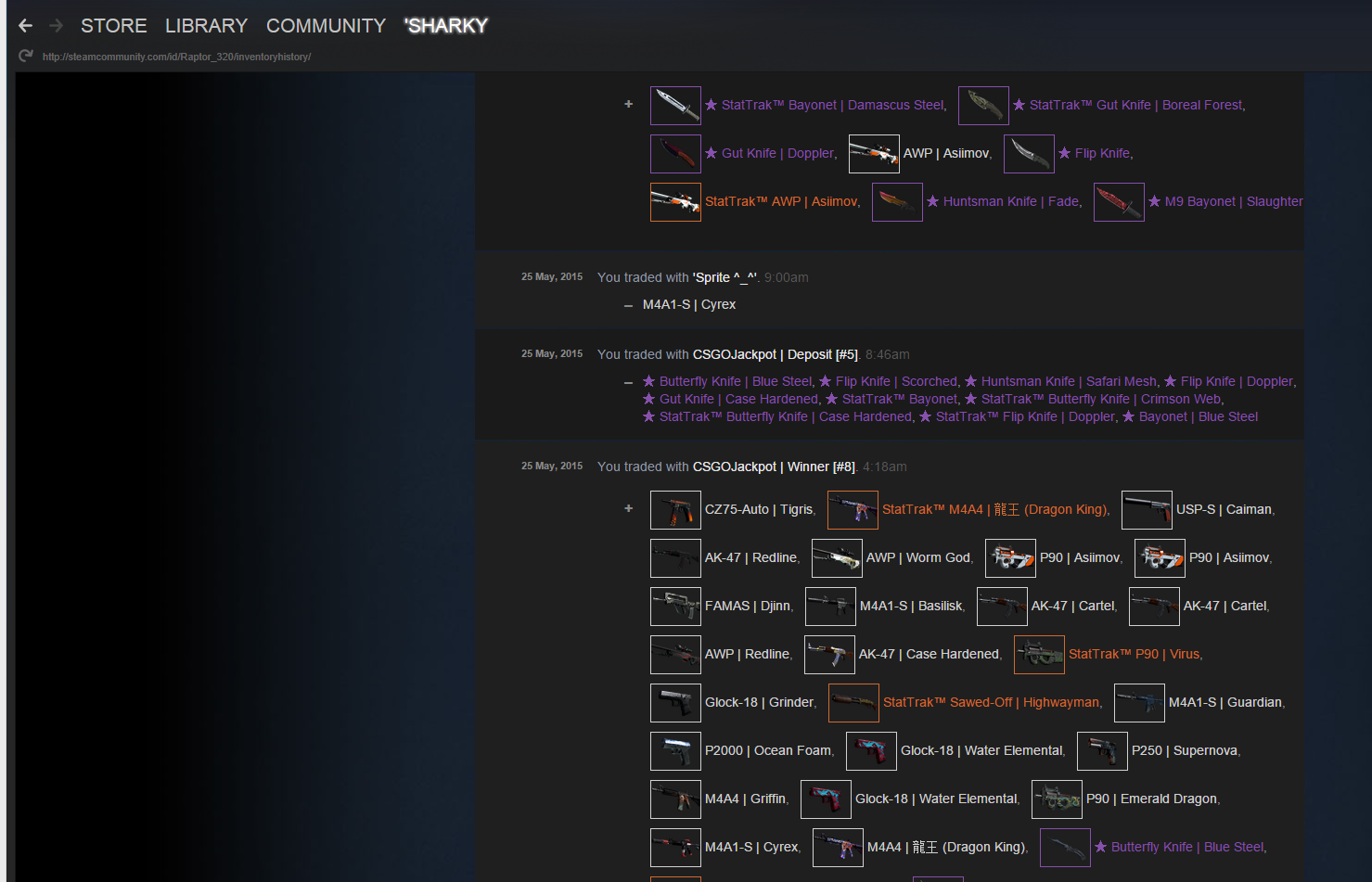Open AK-47 Case Hardened item image

pyautogui.click(x=829, y=655)
